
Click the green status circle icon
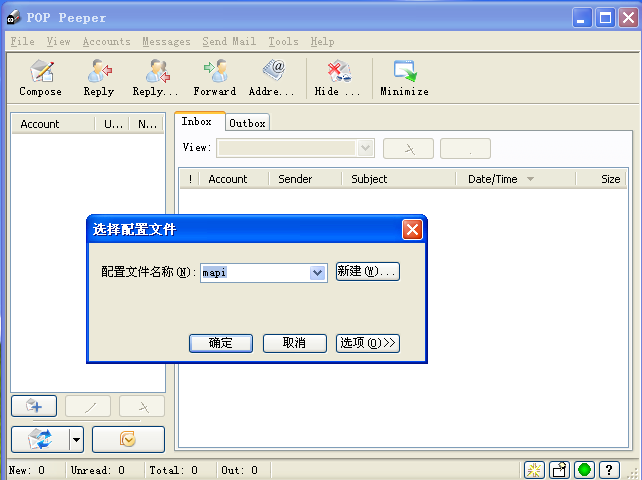[x=584, y=470]
